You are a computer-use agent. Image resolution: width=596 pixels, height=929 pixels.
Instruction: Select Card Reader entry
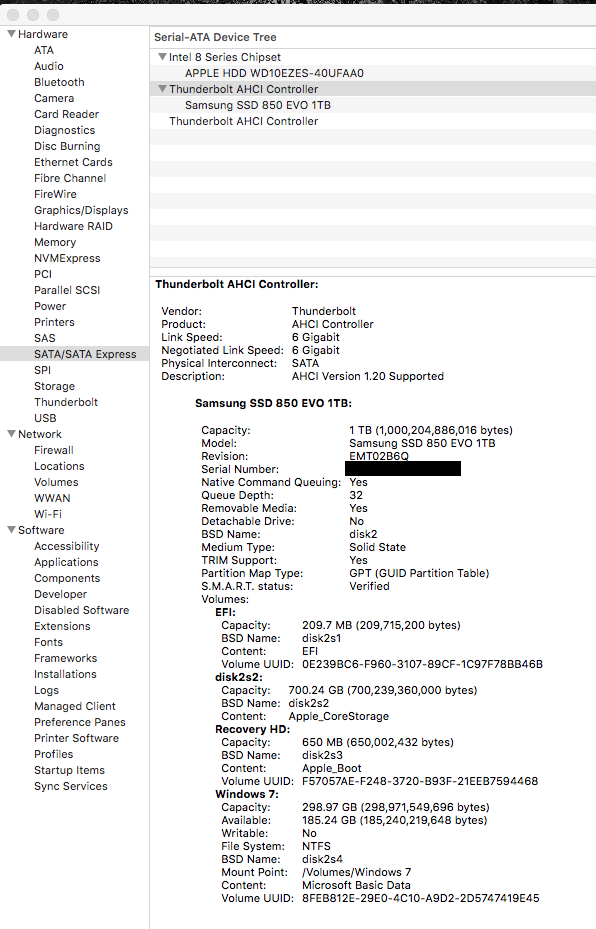[x=66, y=114]
